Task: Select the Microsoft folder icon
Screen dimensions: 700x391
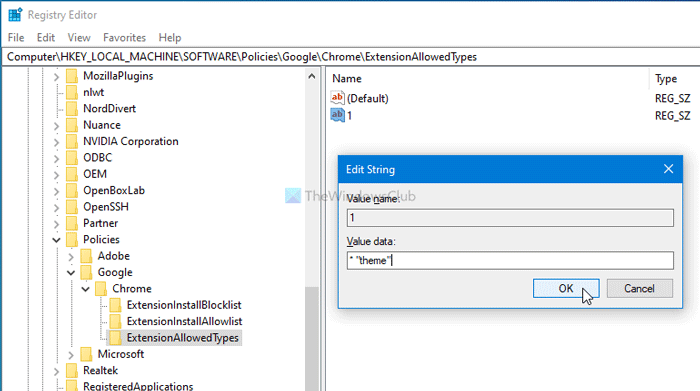Action: (x=86, y=354)
